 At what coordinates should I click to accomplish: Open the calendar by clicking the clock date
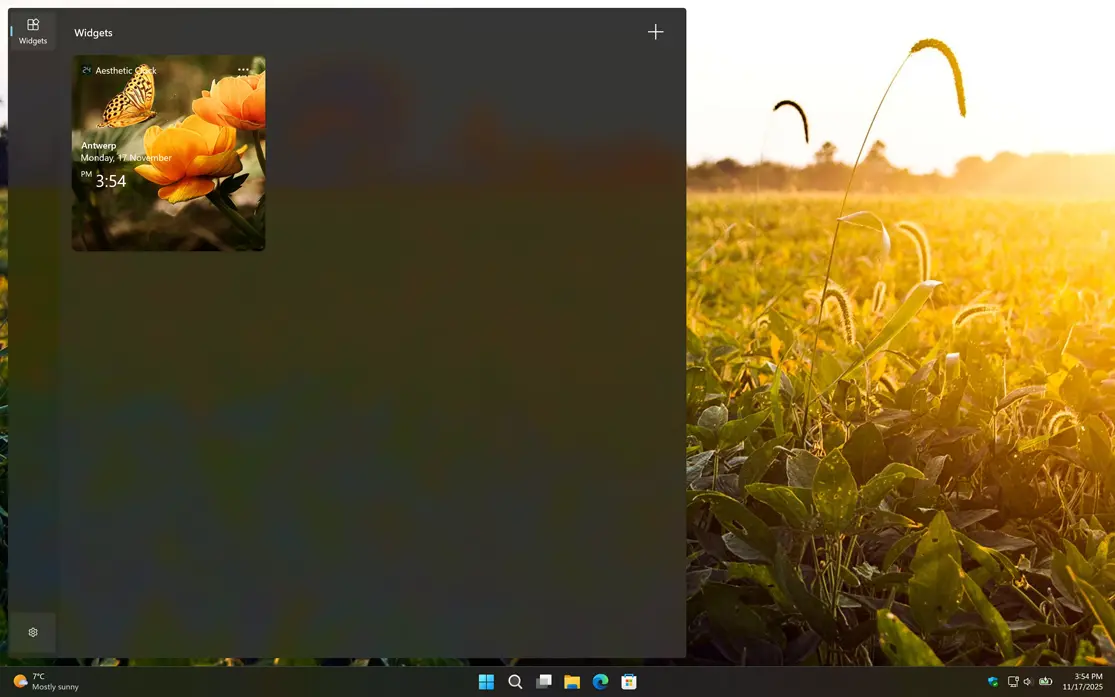coord(1084,682)
